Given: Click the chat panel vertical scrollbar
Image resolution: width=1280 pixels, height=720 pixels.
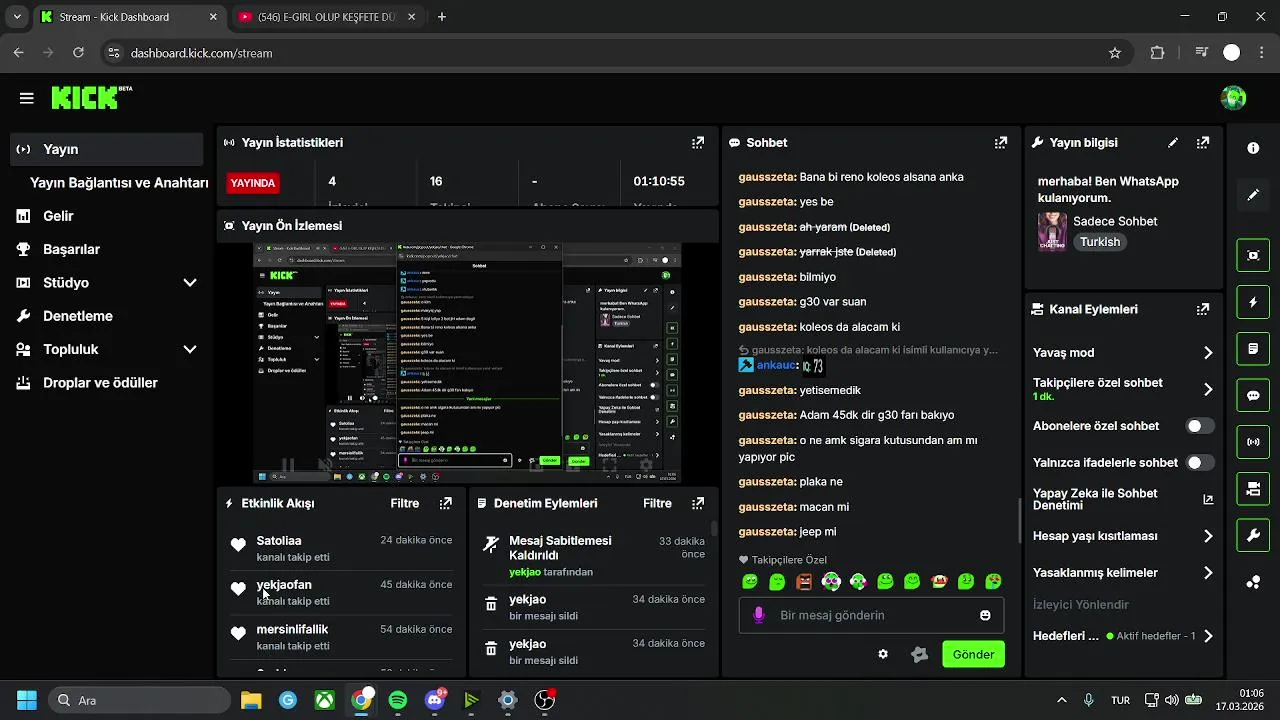Looking at the screenshot, I should 1019,520.
